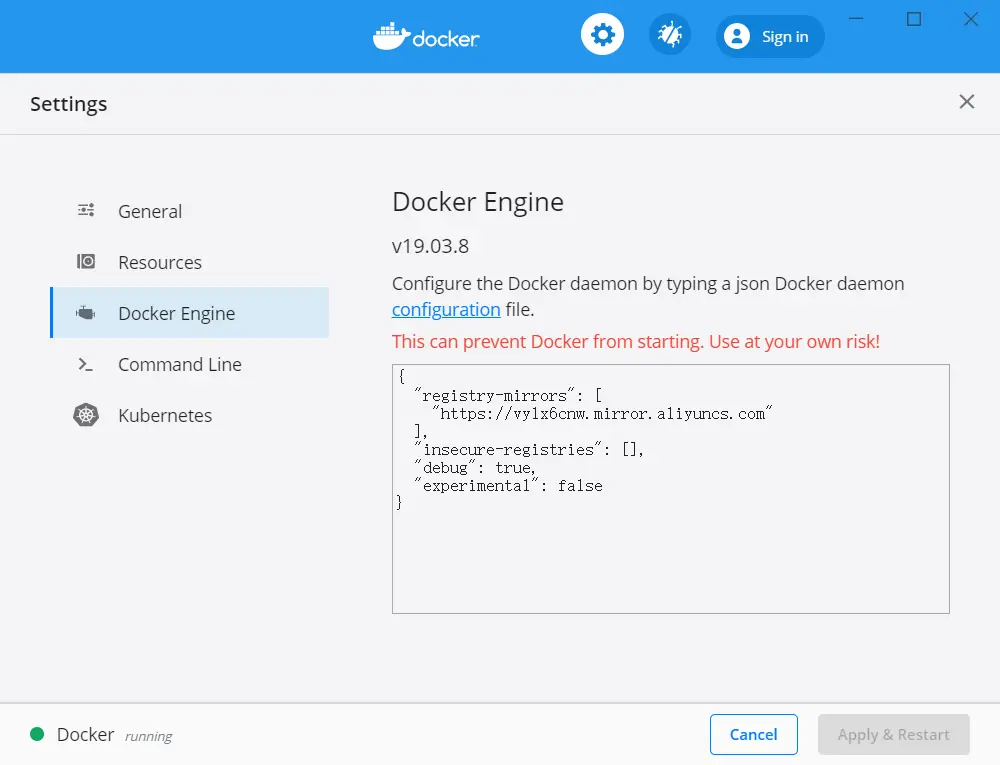Screen dimensions: 1000x765
Task: Select the Docker Engine tab
Action: 190,313
